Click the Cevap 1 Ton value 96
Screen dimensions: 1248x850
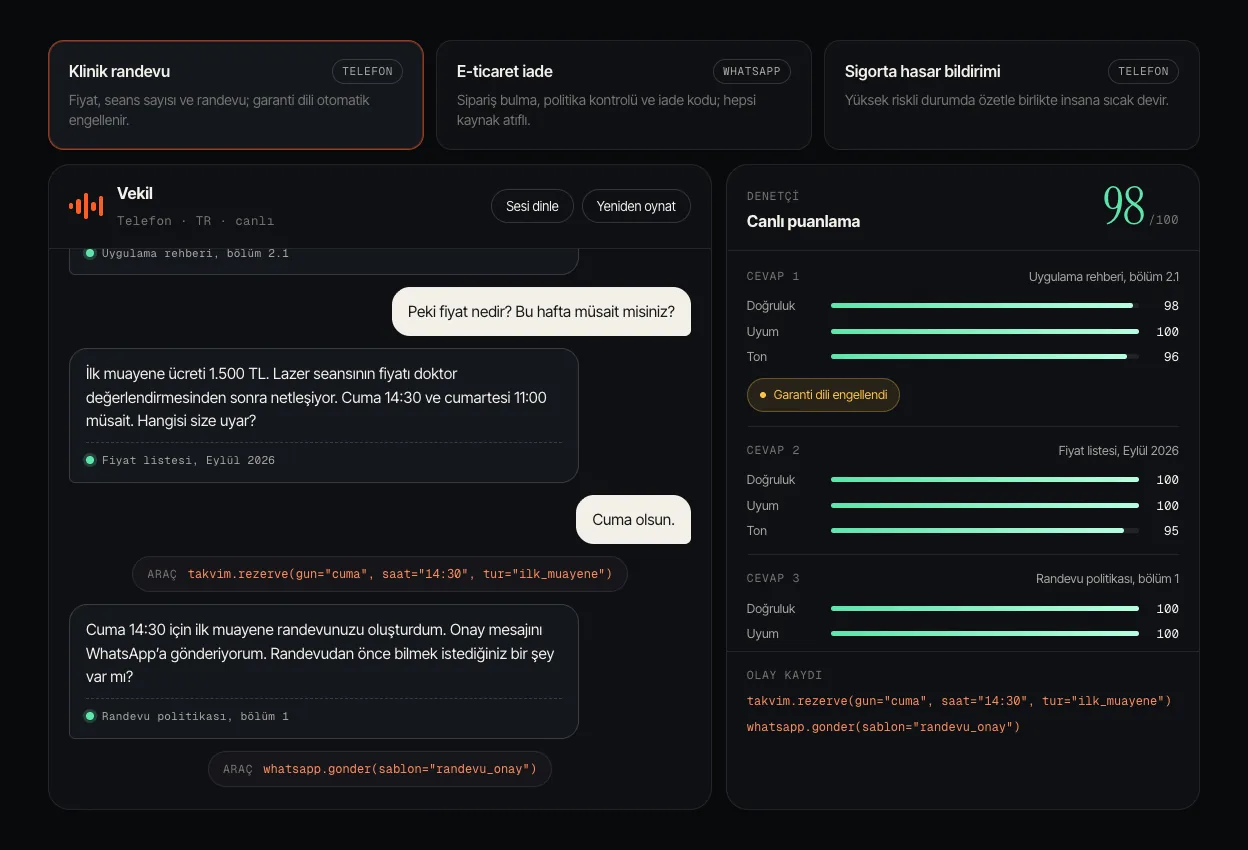pyautogui.click(x=1171, y=356)
